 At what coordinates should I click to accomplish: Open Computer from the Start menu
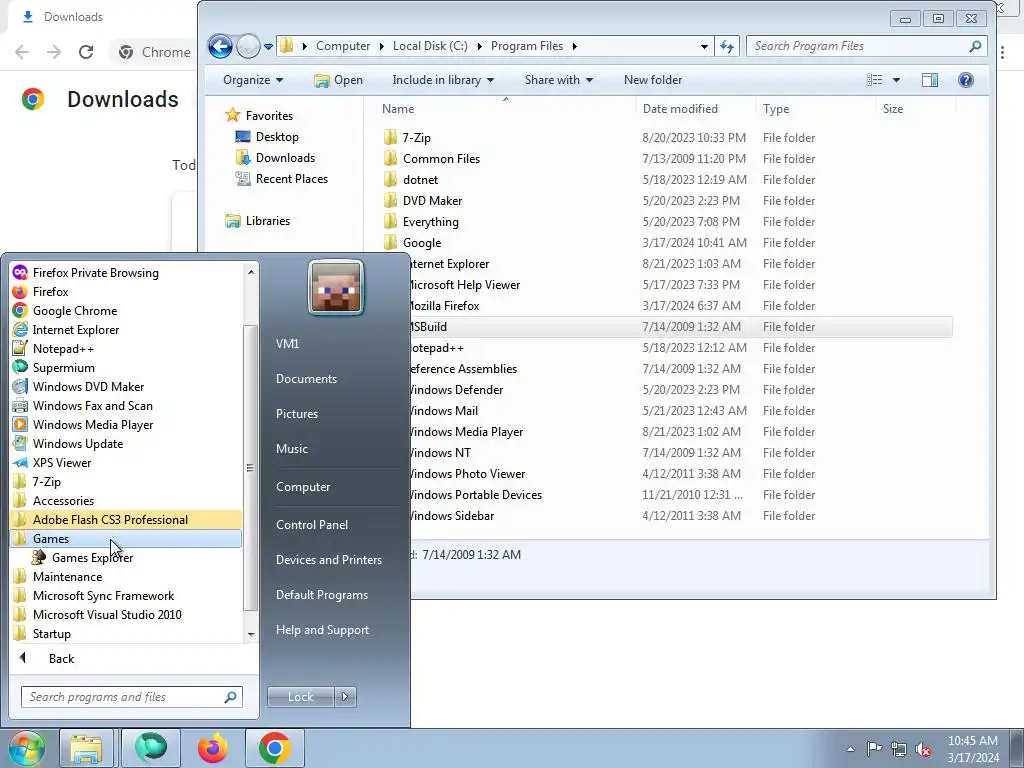coord(303,487)
